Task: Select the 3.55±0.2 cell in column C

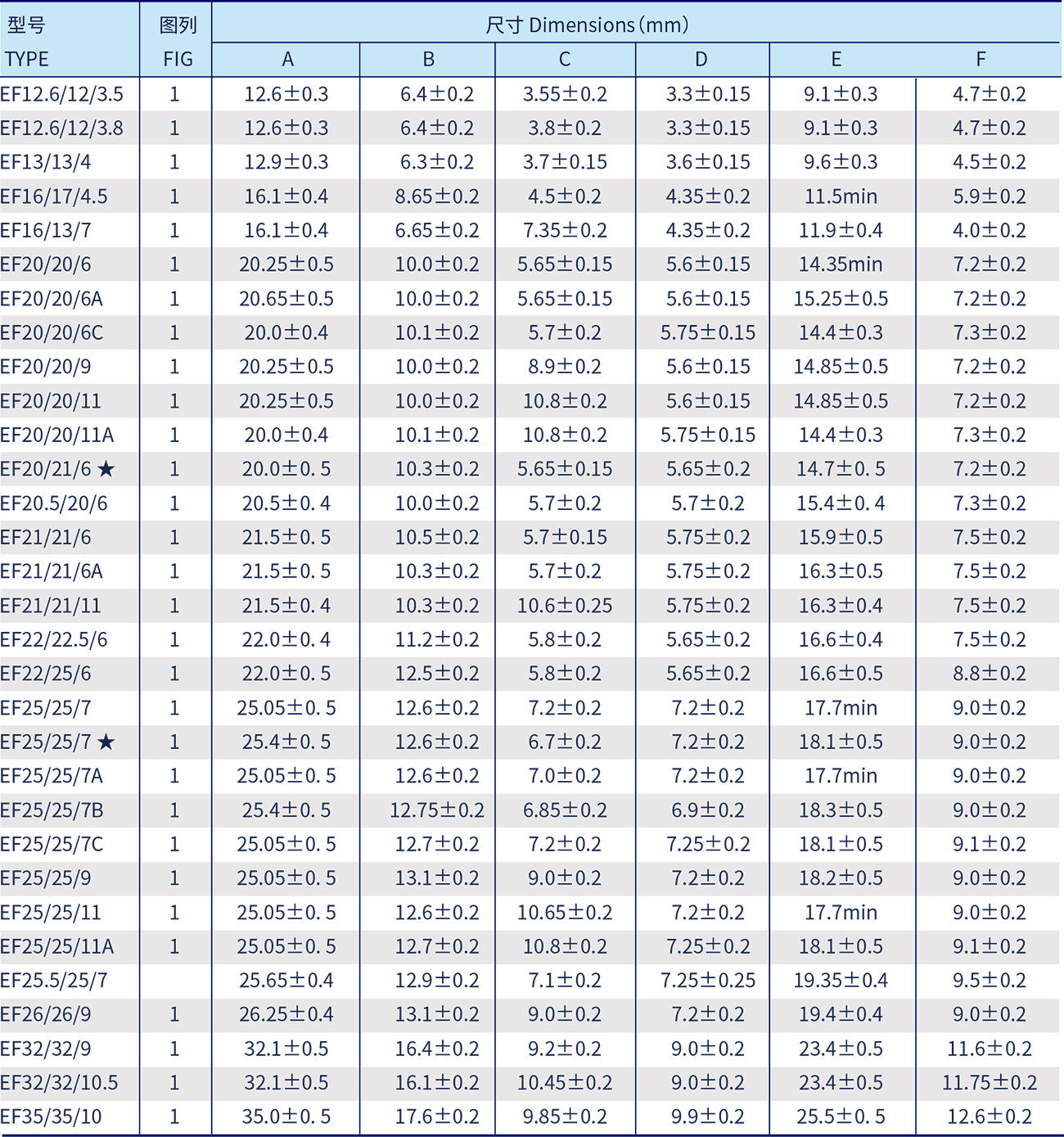Action: point(565,94)
